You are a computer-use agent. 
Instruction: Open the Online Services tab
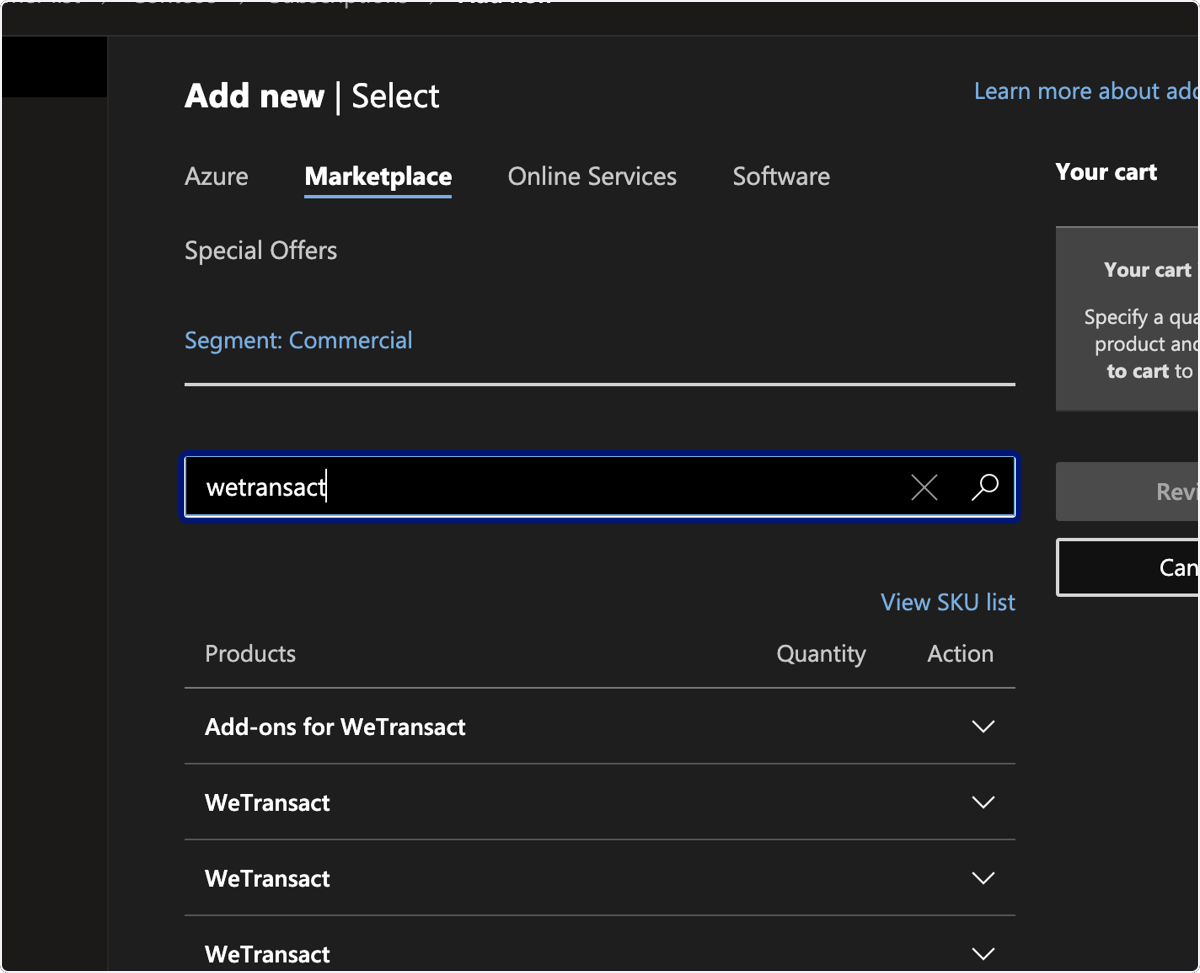click(x=592, y=177)
